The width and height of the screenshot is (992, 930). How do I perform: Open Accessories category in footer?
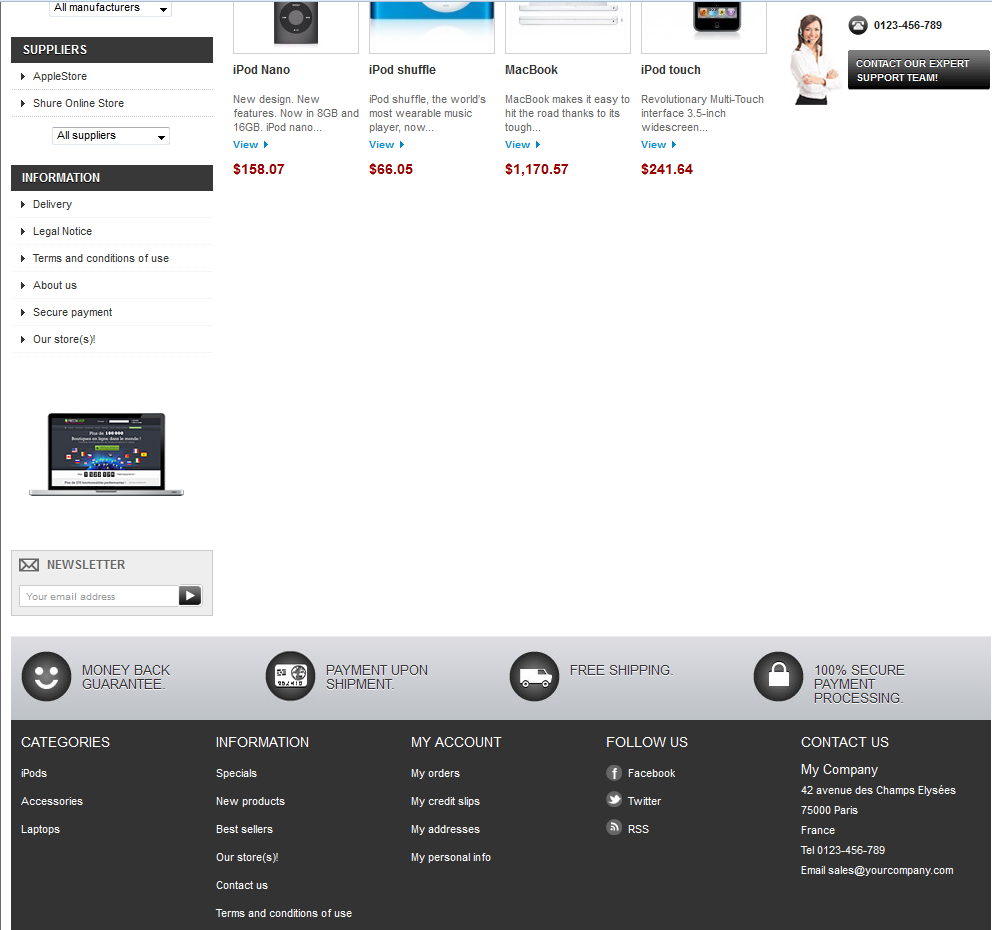(x=52, y=801)
